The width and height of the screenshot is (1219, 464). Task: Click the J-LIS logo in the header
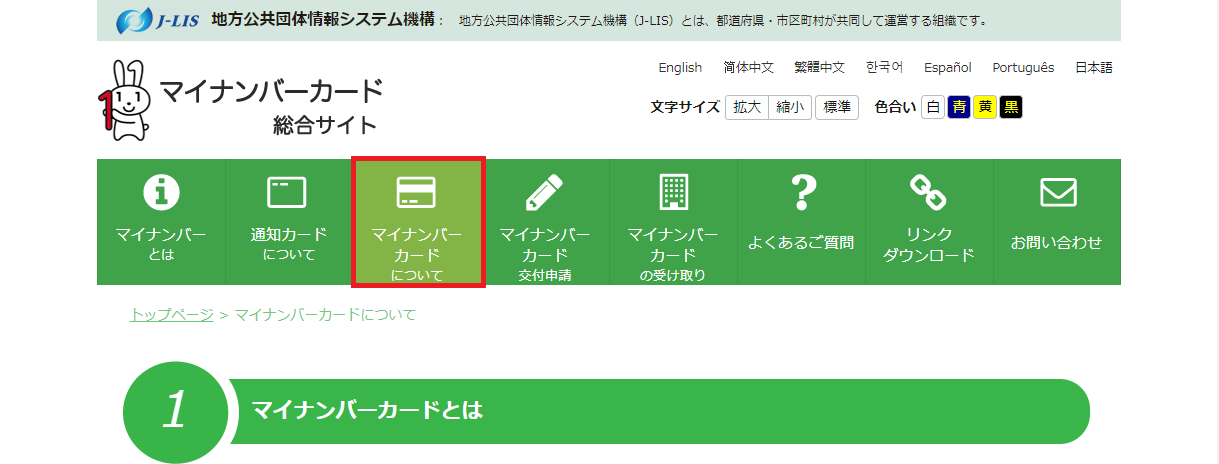click(x=159, y=20)
